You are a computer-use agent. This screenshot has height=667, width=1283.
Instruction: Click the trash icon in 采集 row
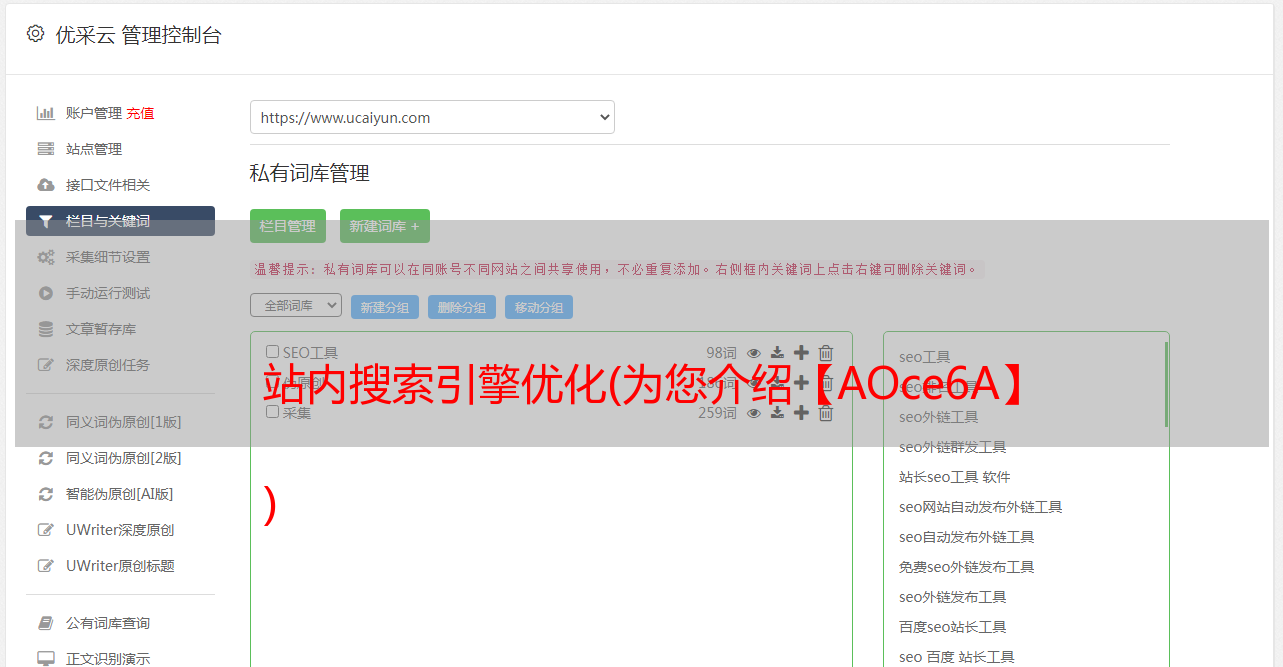[826, 413]
